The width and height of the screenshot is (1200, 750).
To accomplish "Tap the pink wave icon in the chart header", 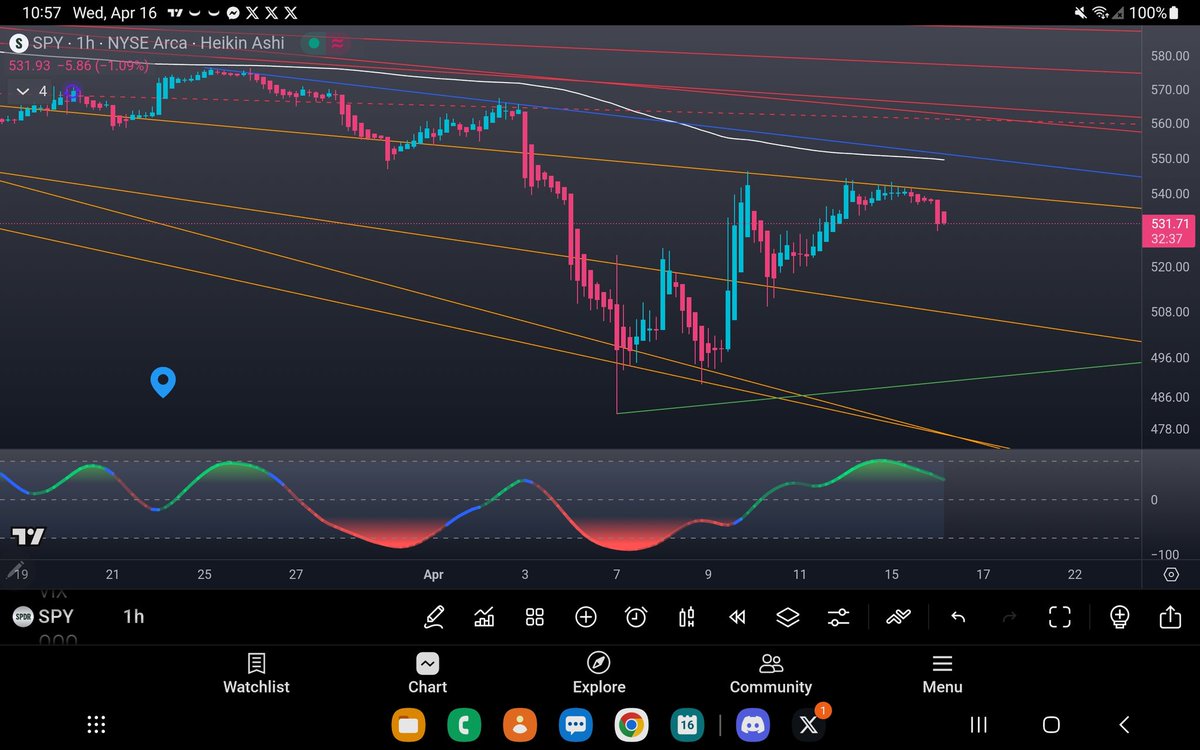I will (339, 43).
